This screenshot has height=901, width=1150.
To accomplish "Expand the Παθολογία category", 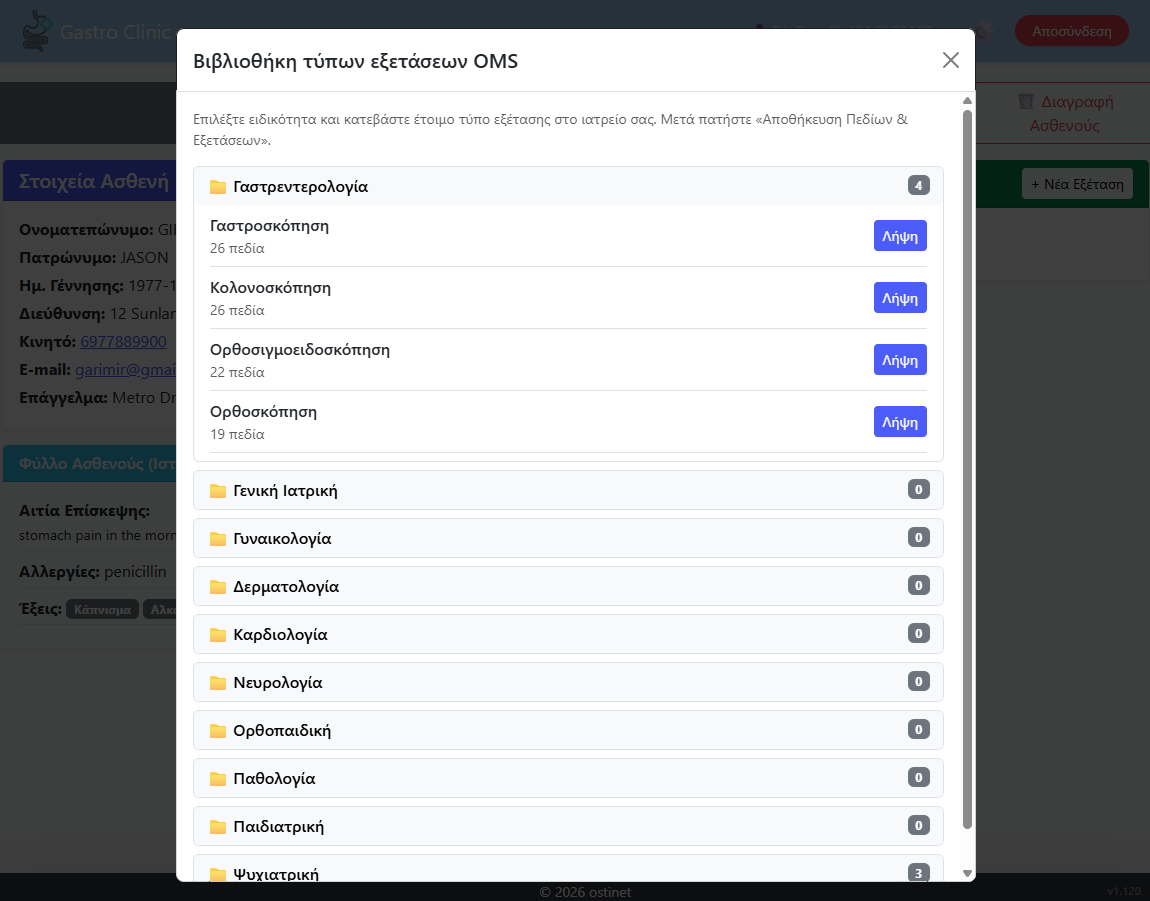I will pos(568,778).
